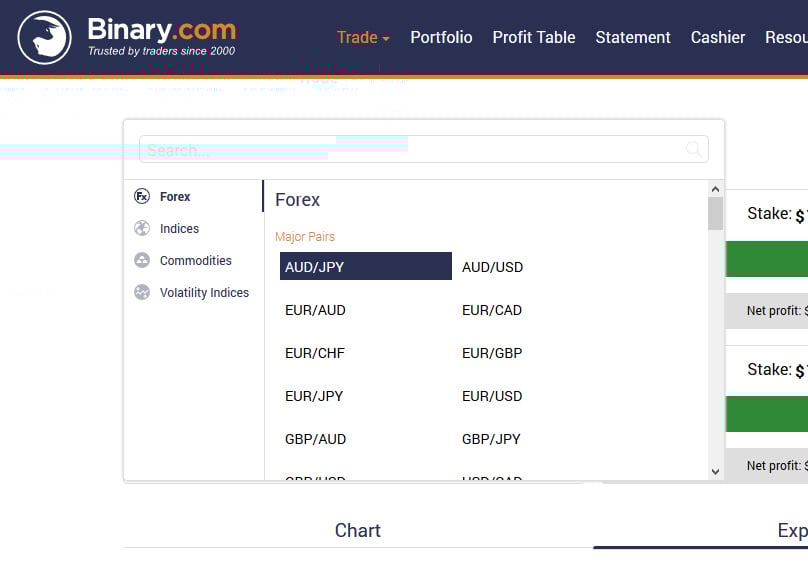Open the Portfolio menu item
The image size is (808, 585).
[x=441, y=37]
